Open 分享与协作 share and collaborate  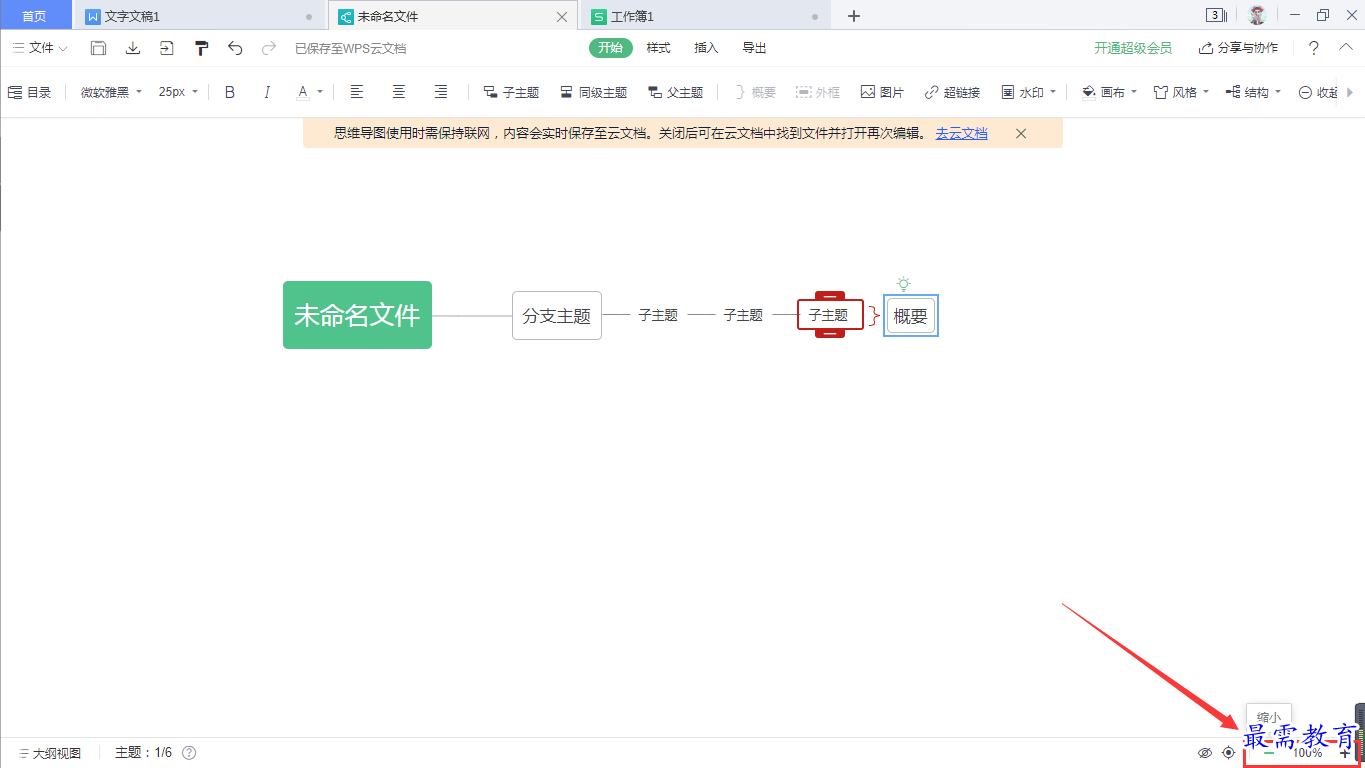click(1238, 48)
